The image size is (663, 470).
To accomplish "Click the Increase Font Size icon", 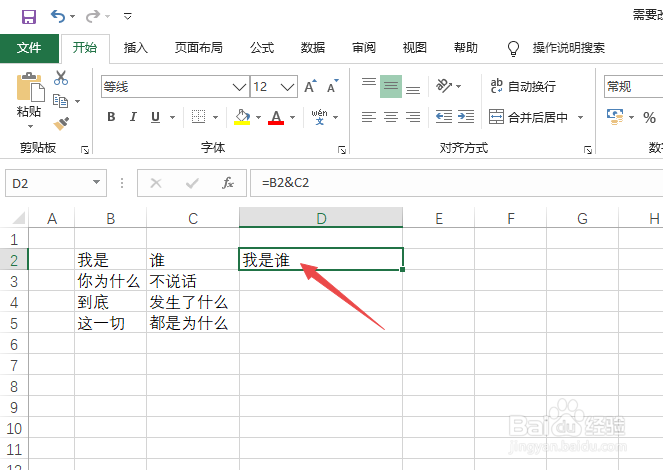I will tap(310, 86).
